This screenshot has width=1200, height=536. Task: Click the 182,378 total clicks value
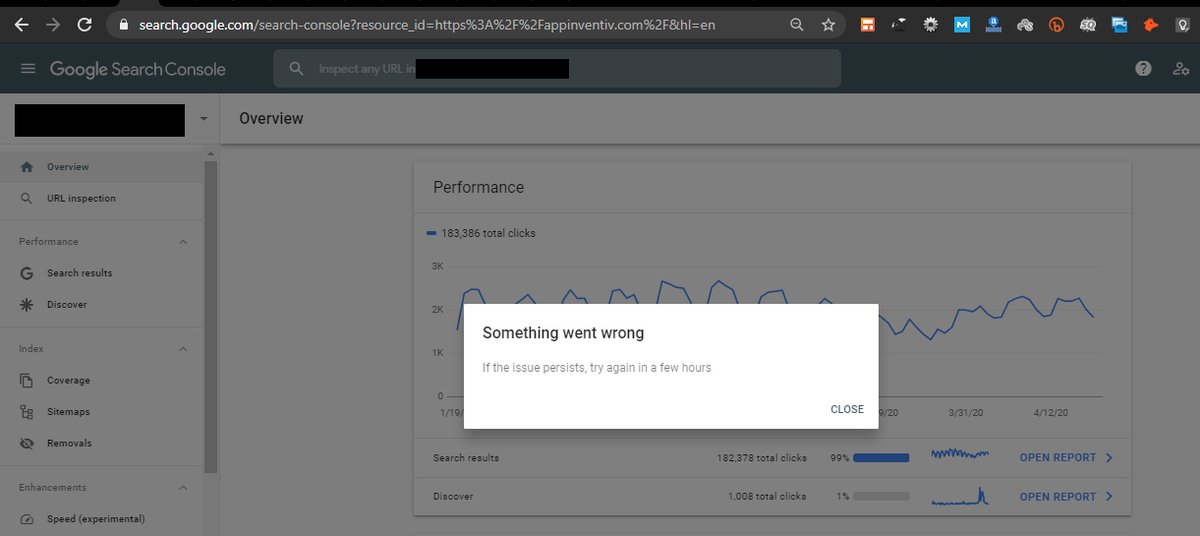click(x=762, y=458)
